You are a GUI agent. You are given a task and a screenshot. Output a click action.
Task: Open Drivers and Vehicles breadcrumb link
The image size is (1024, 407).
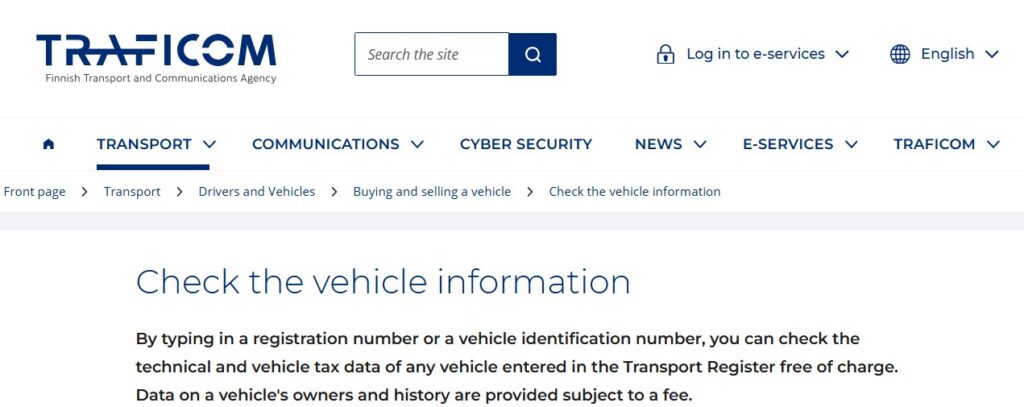tap(257, 191)
